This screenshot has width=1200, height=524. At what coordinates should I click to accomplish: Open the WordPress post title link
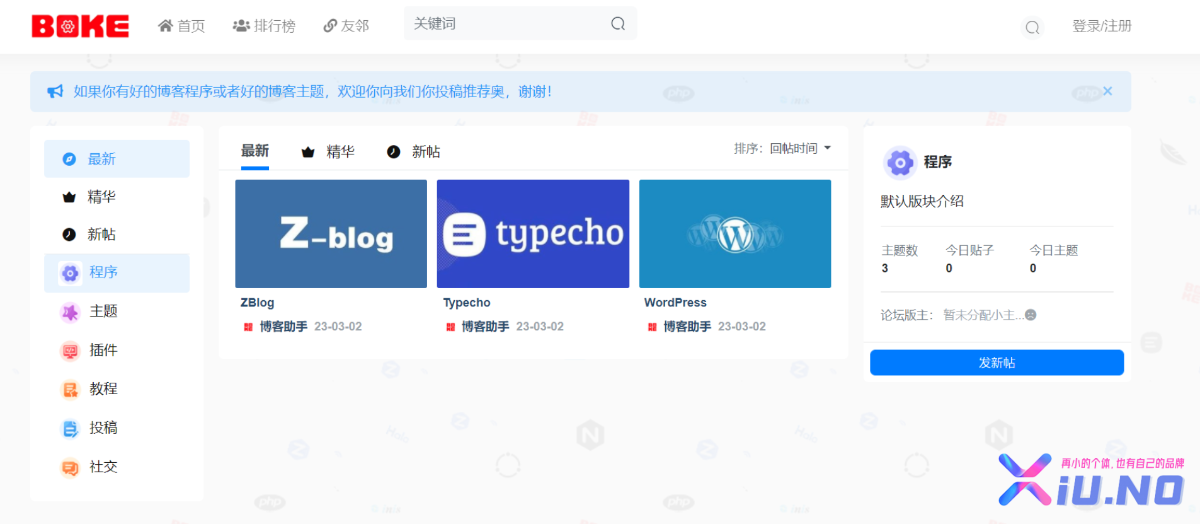[675, 302]
